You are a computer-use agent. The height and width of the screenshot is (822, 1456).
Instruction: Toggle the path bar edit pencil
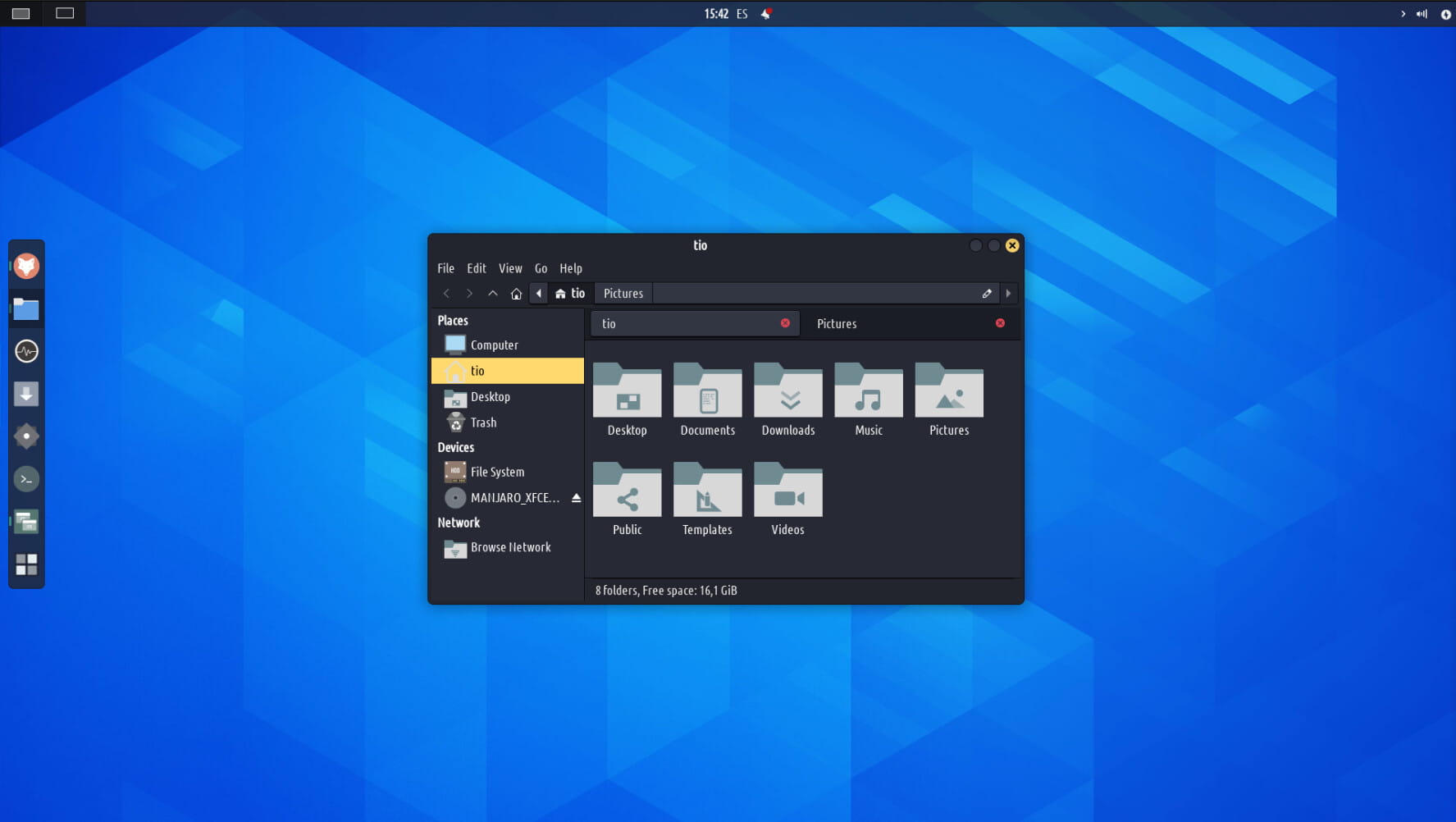point(987,294)
